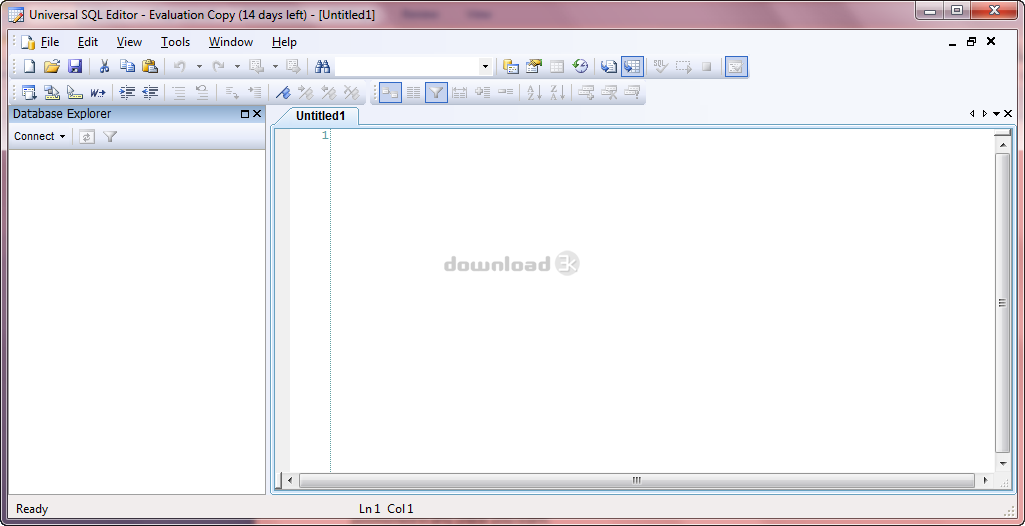The width and height of the screenshot is (1025, 526).
Task: Open the Connect dropdown in Database Explorer
Action: (x=40, y=136)
